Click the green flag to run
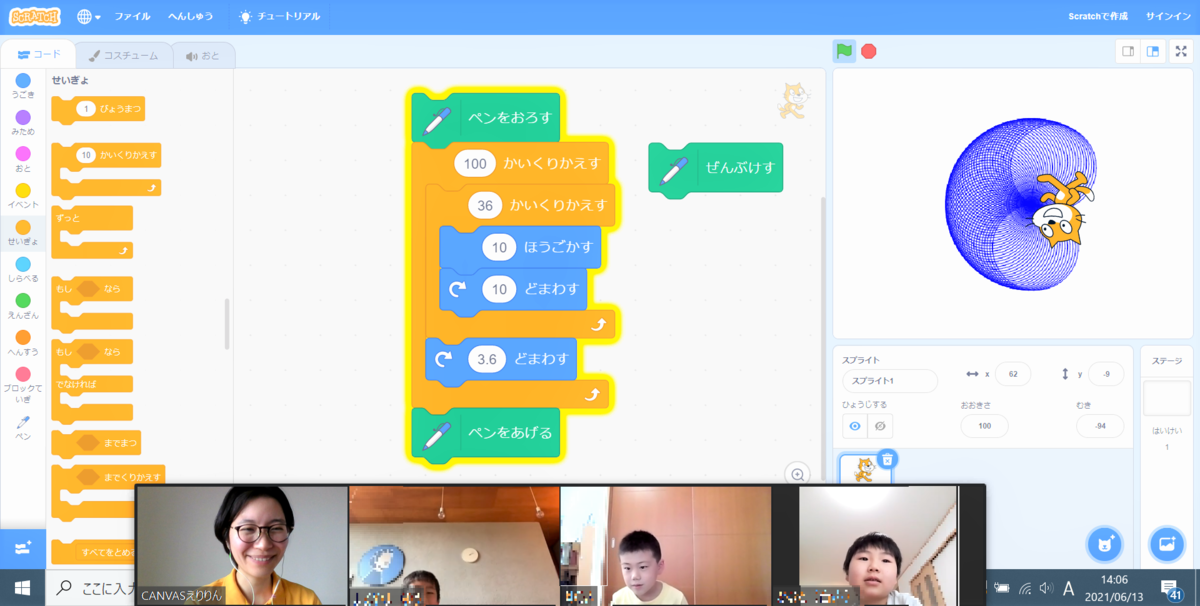 coord(845,51)
